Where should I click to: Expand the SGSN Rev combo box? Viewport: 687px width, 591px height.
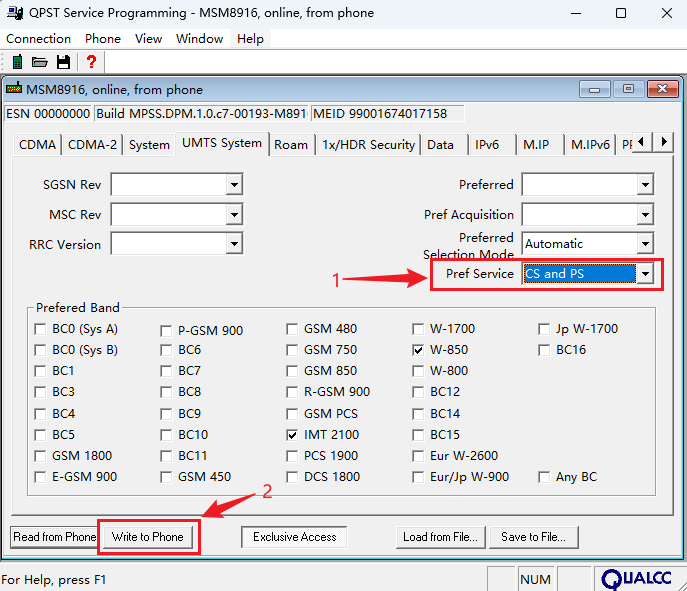234,185
